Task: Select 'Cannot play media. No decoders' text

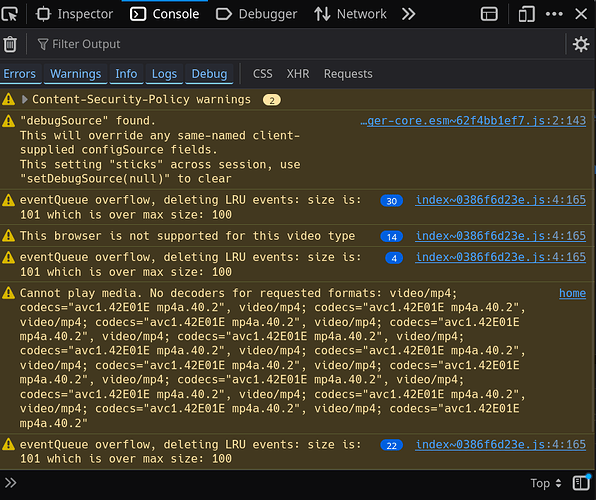Action: [x=273, y=358]
